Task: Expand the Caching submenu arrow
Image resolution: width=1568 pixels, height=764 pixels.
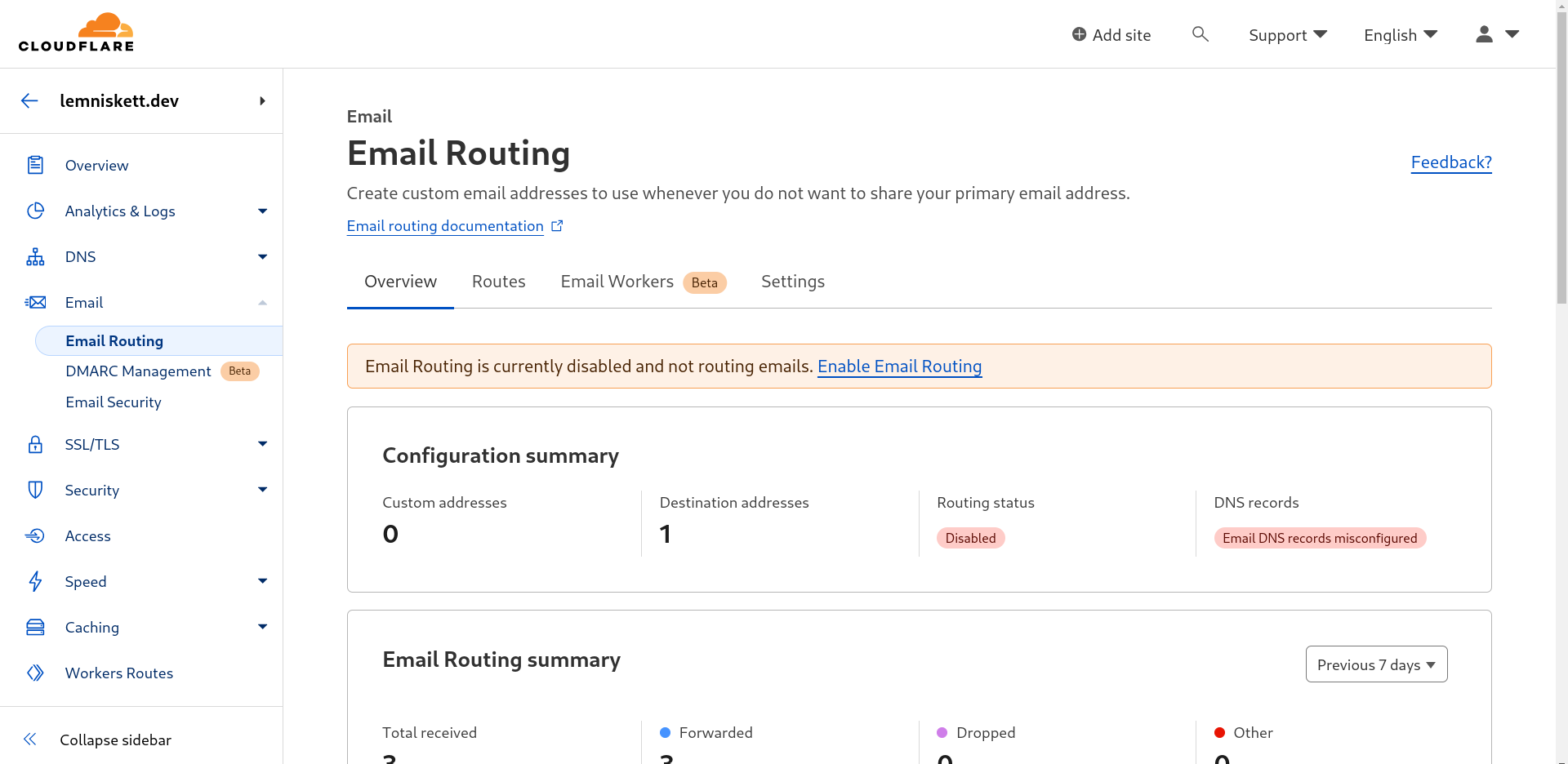Action: 262,627
